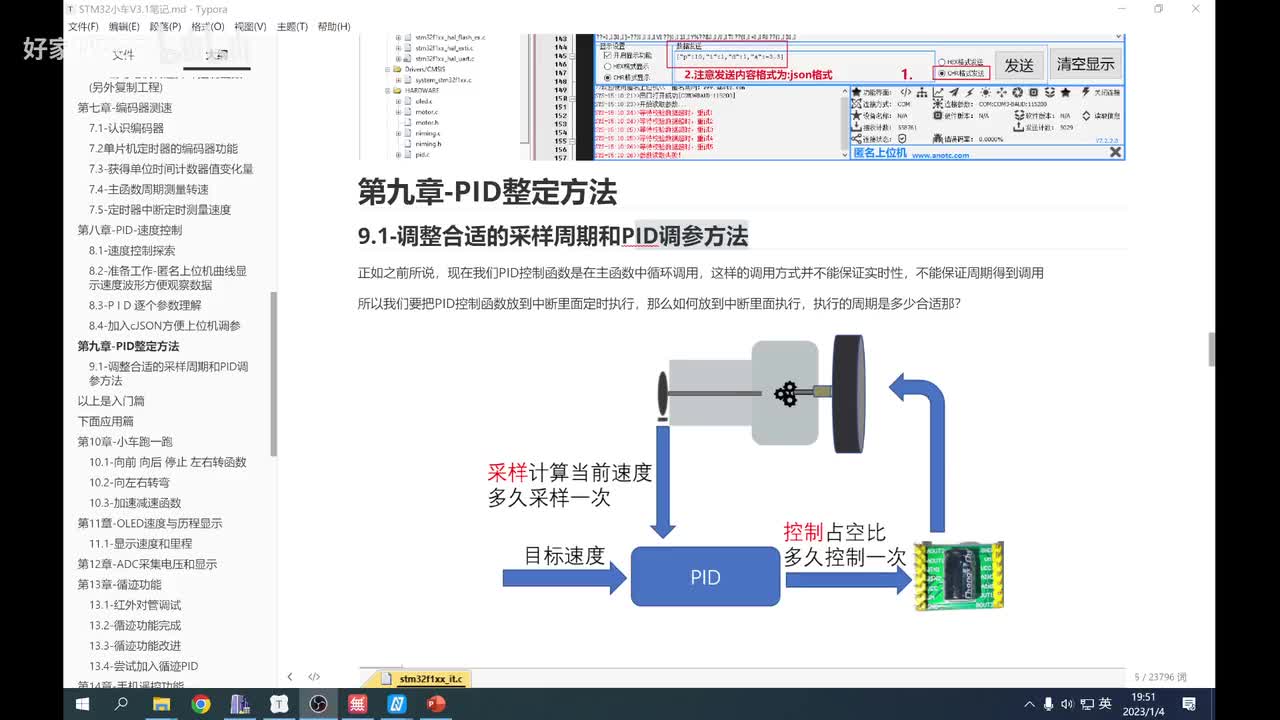This screenshot has height=720, width=1280.
Task: Open the 格式(O) menu
Action: tap(208, 27)
